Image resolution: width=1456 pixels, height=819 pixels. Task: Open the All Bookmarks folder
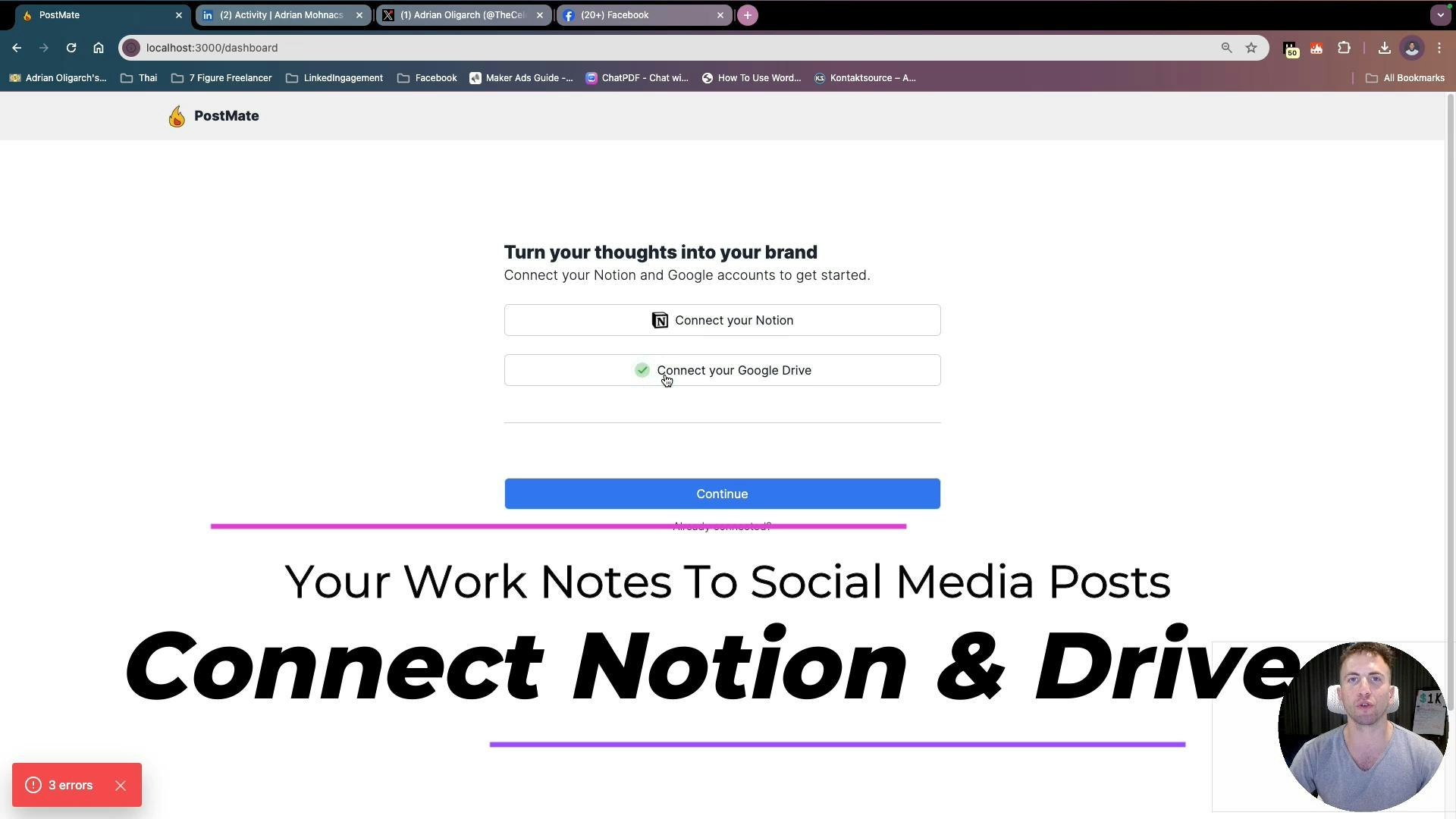tap(1405, 78)
